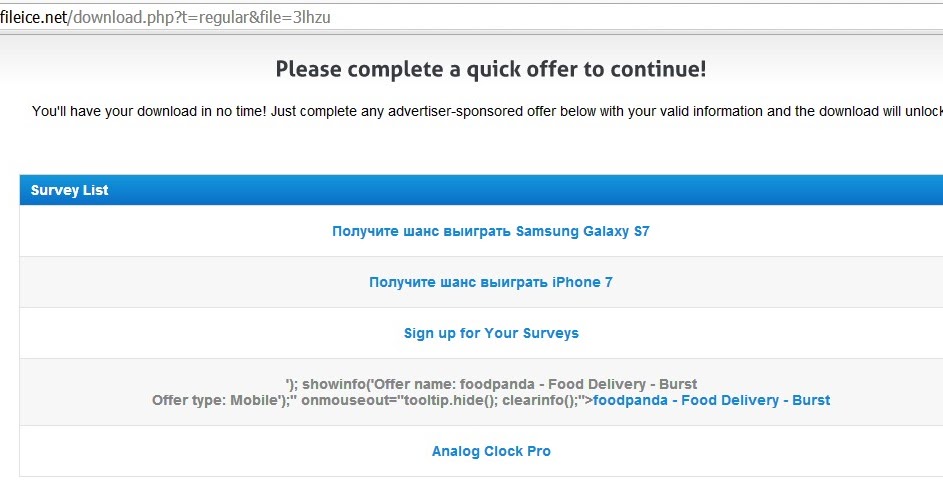Image resolution: width=943 pixels, height=495 pixels.
Task: Click the Sign up for Your Surveys link
Action: 491,333
